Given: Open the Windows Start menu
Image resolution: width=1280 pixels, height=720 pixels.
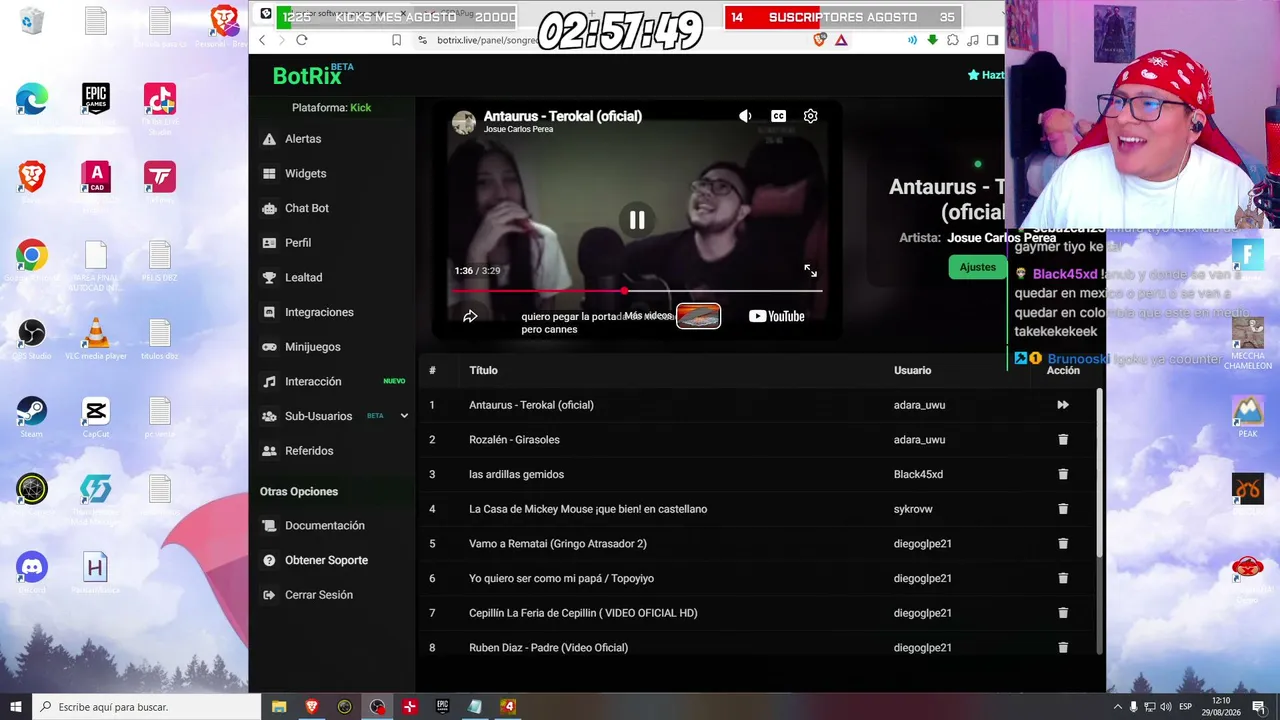Looking at the screenshot, I should [16, 707].
